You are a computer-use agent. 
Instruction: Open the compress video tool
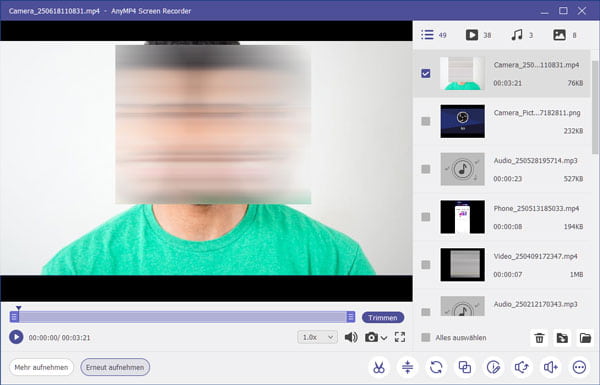point(408,367)
